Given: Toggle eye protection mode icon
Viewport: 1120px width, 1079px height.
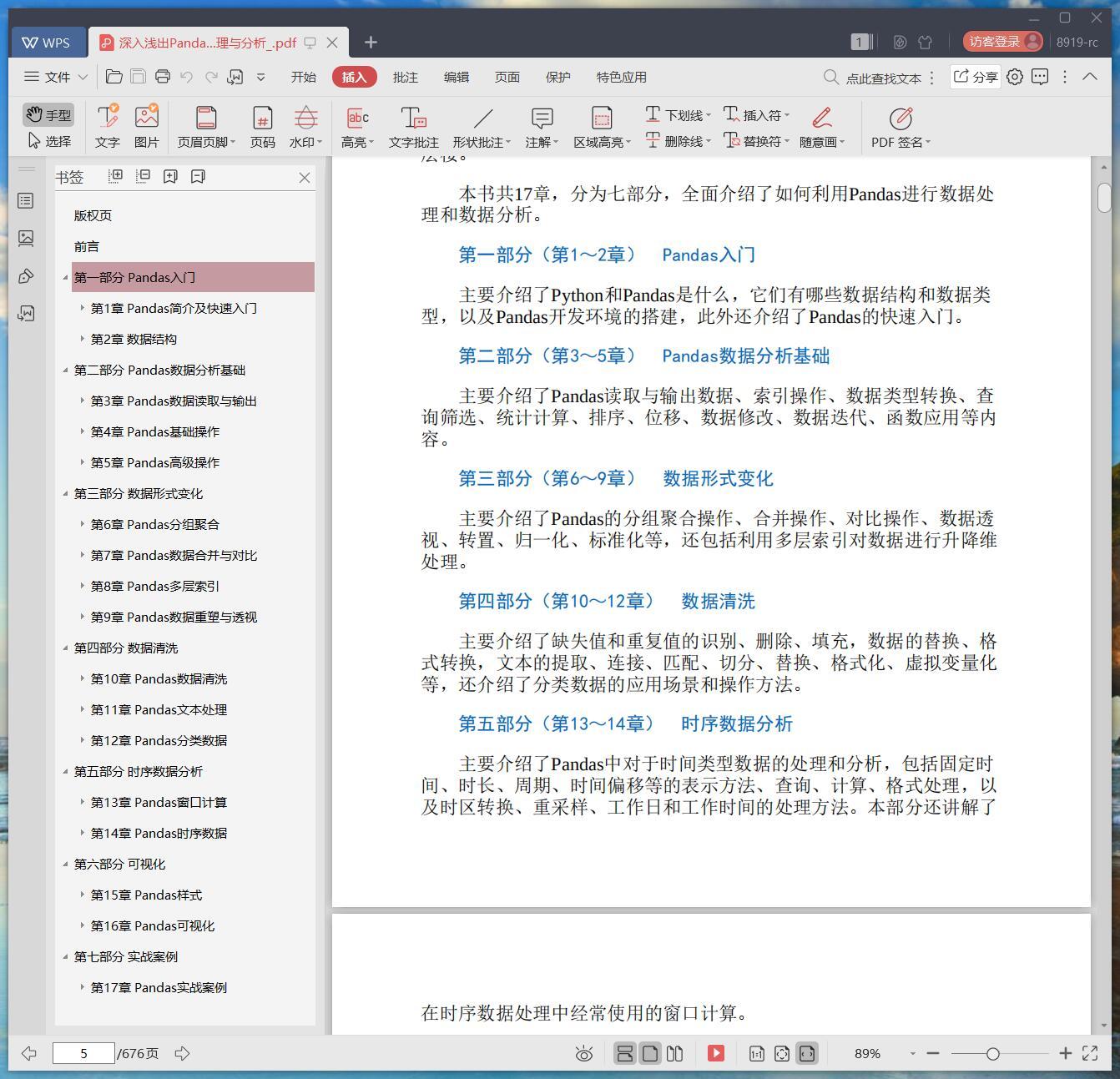Looking at the screenshot, I should point(584,1054).
